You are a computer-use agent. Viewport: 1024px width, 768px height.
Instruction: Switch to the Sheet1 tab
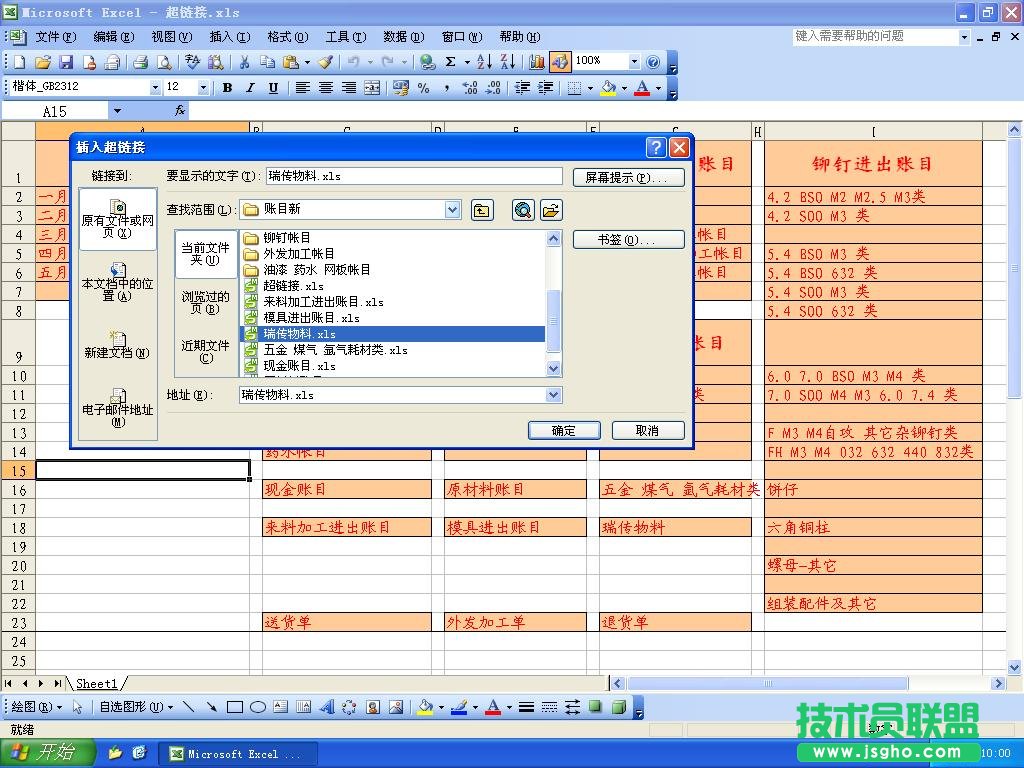tap(97, 684)
